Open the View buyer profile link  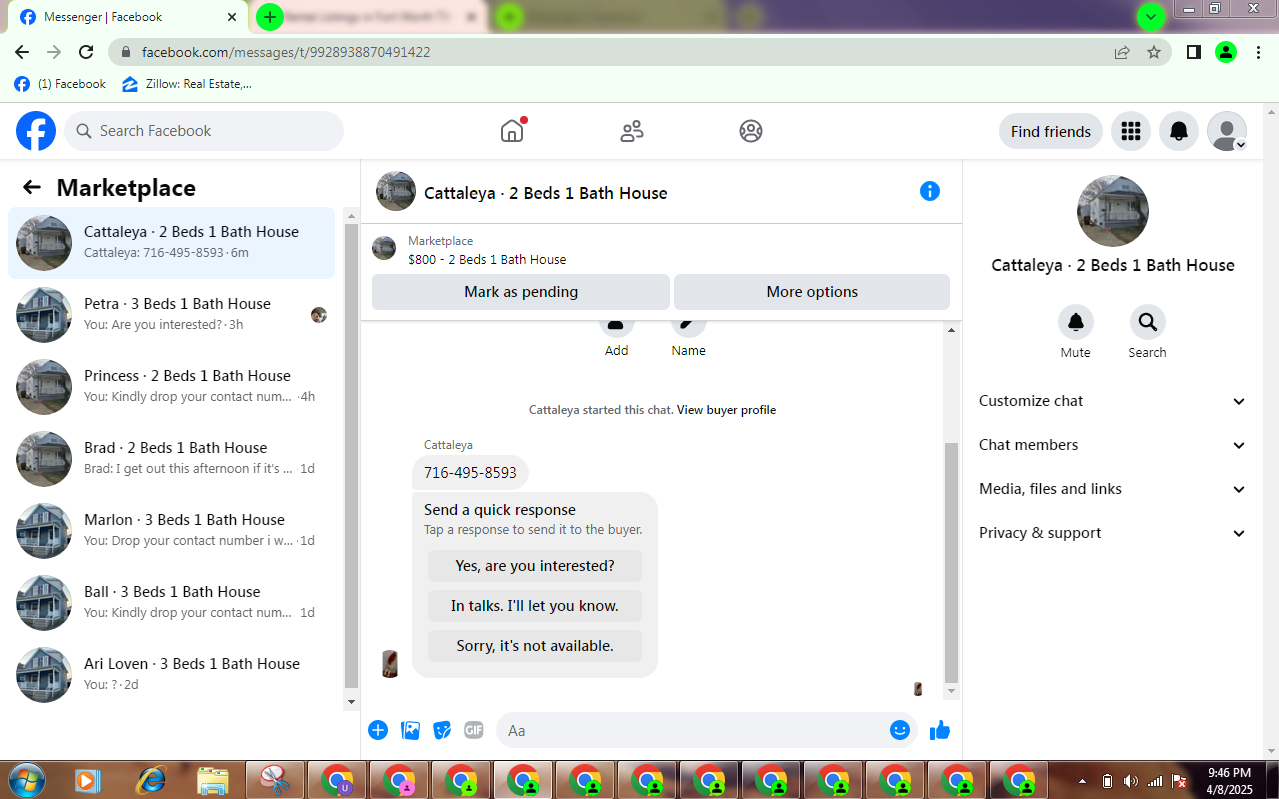(726, 410)
